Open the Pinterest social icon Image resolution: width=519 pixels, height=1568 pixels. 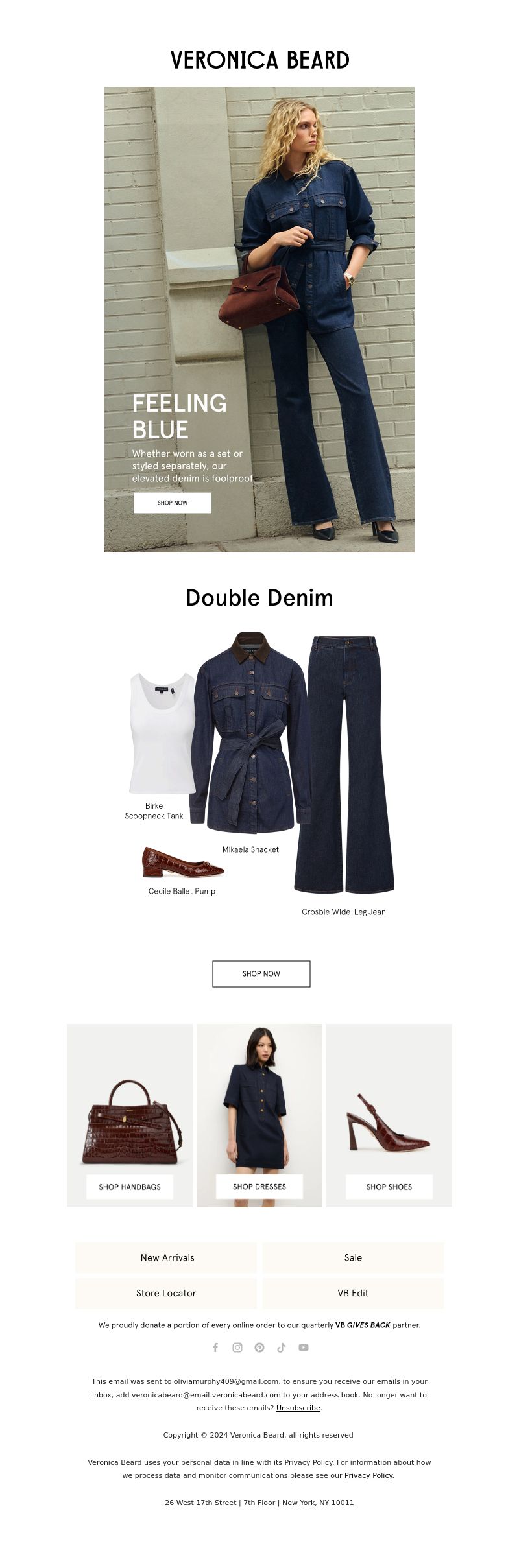pos(259,1348)
